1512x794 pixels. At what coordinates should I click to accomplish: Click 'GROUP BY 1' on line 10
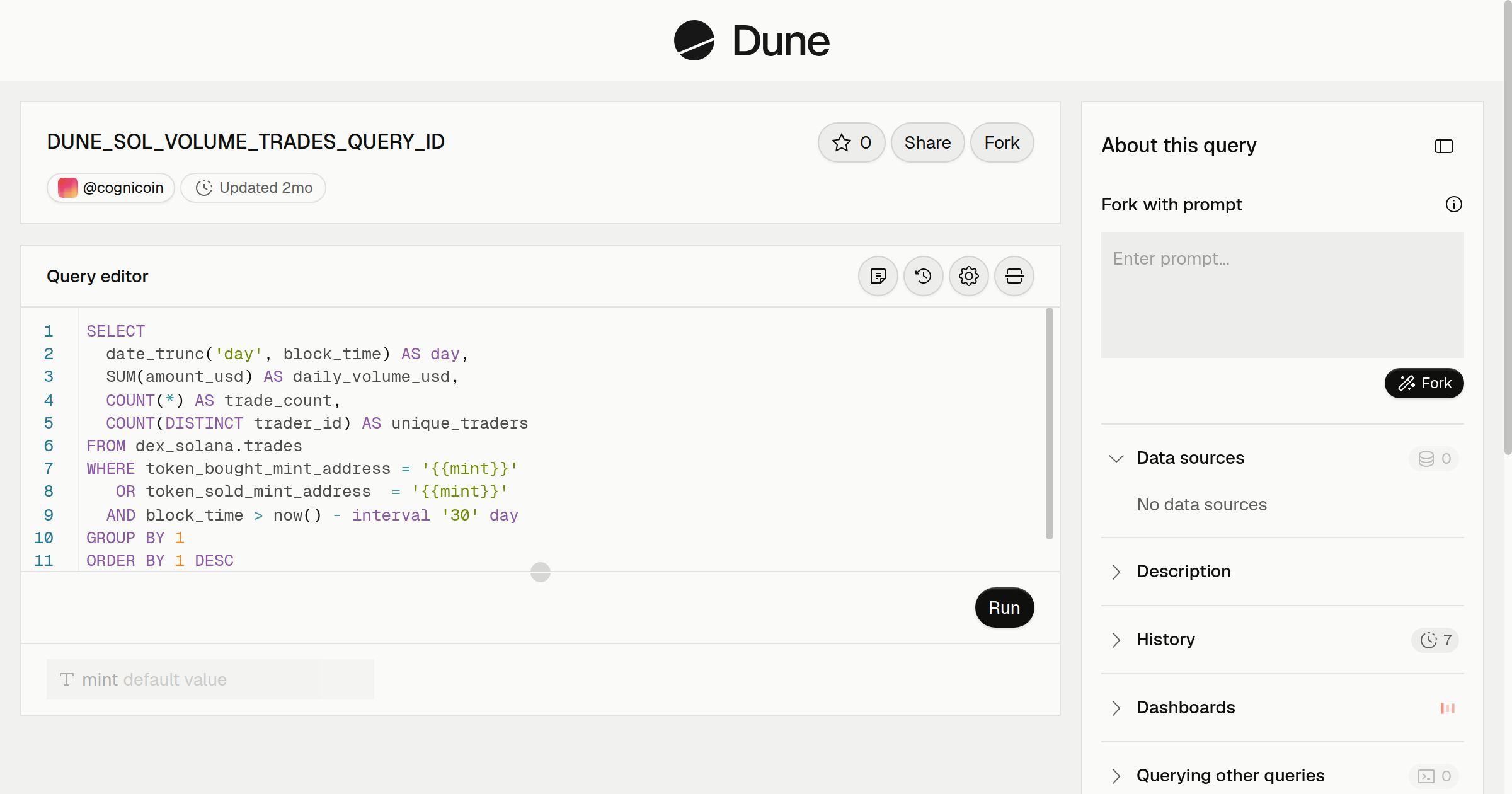[135, 538]
